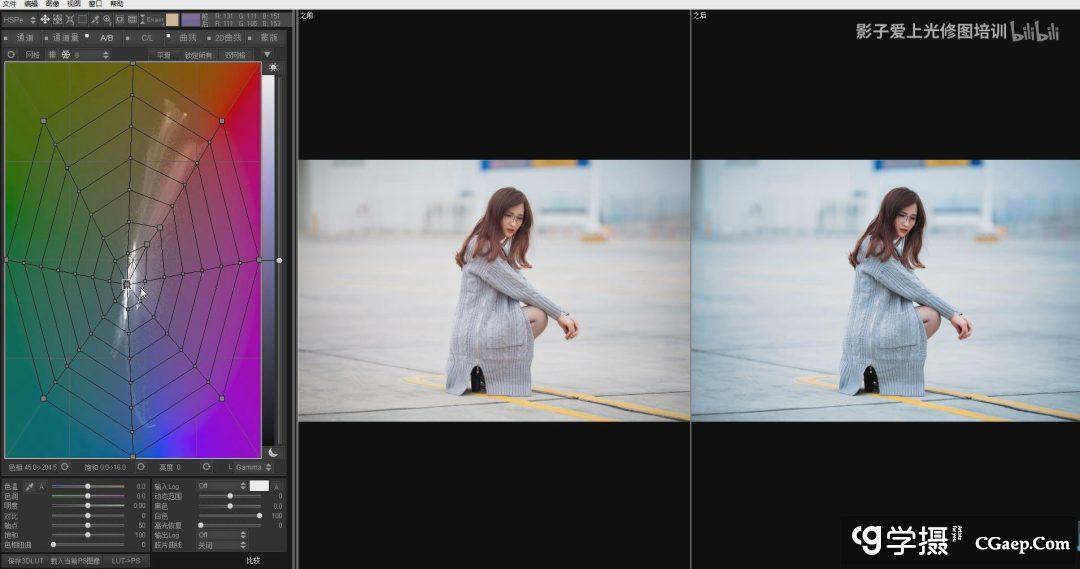Click the reset icon beside 网格 label
The width and height of the screenshot is (1080, 569).
pyautogui.click(x=11, y=55)
